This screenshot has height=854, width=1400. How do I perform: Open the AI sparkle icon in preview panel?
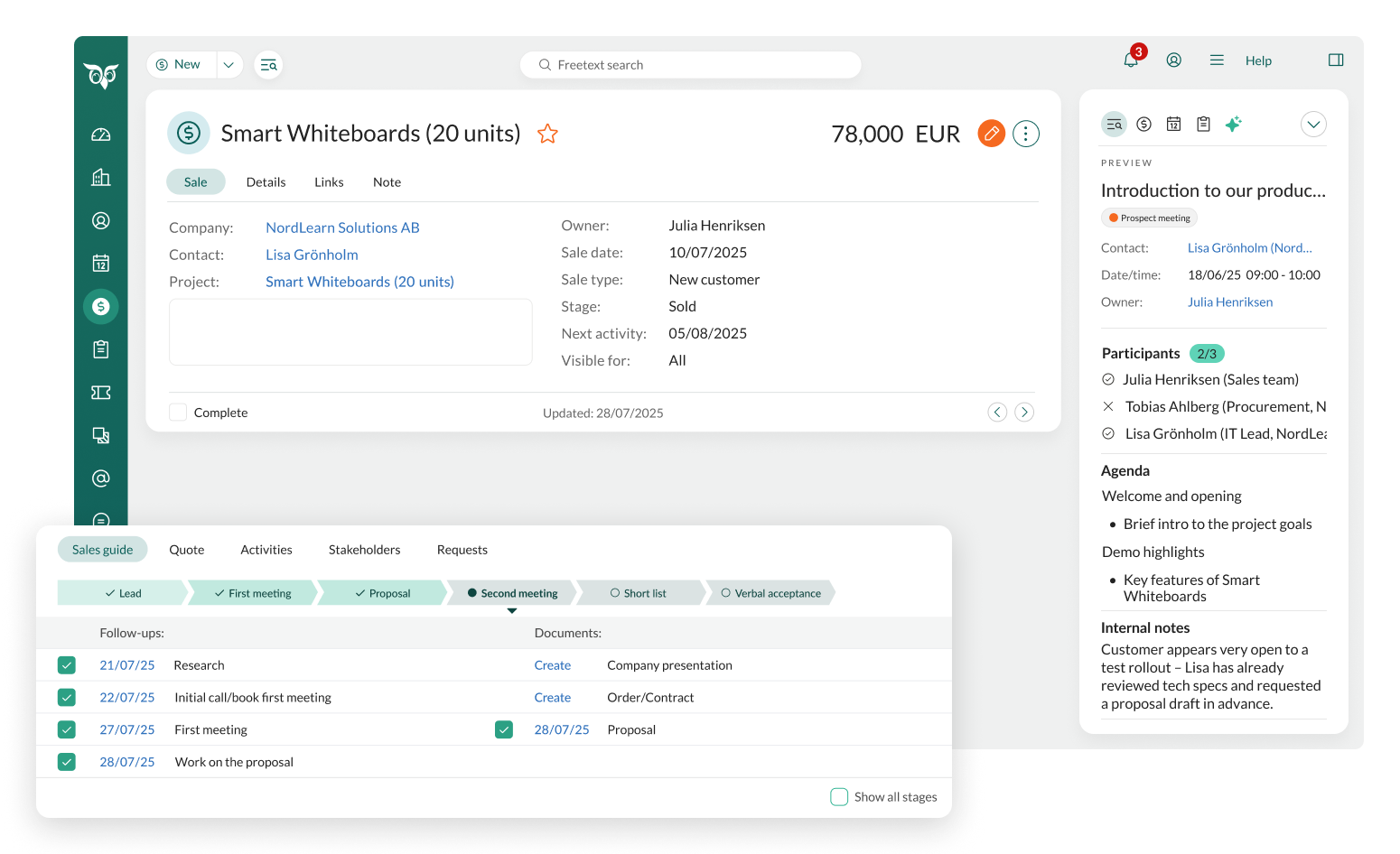click(1233, 125)
